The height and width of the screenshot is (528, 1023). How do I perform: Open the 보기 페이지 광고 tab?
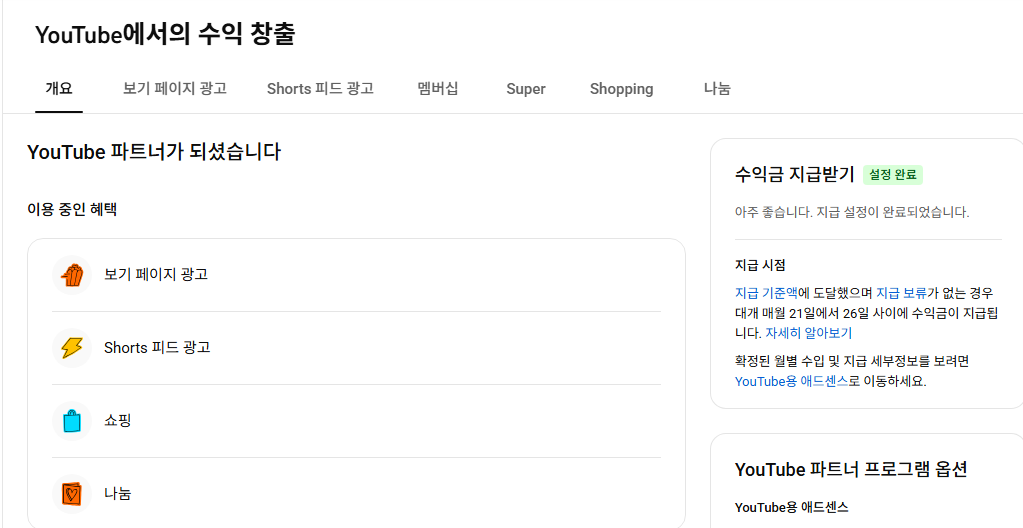pyautogui.click(x=175, y=89)
